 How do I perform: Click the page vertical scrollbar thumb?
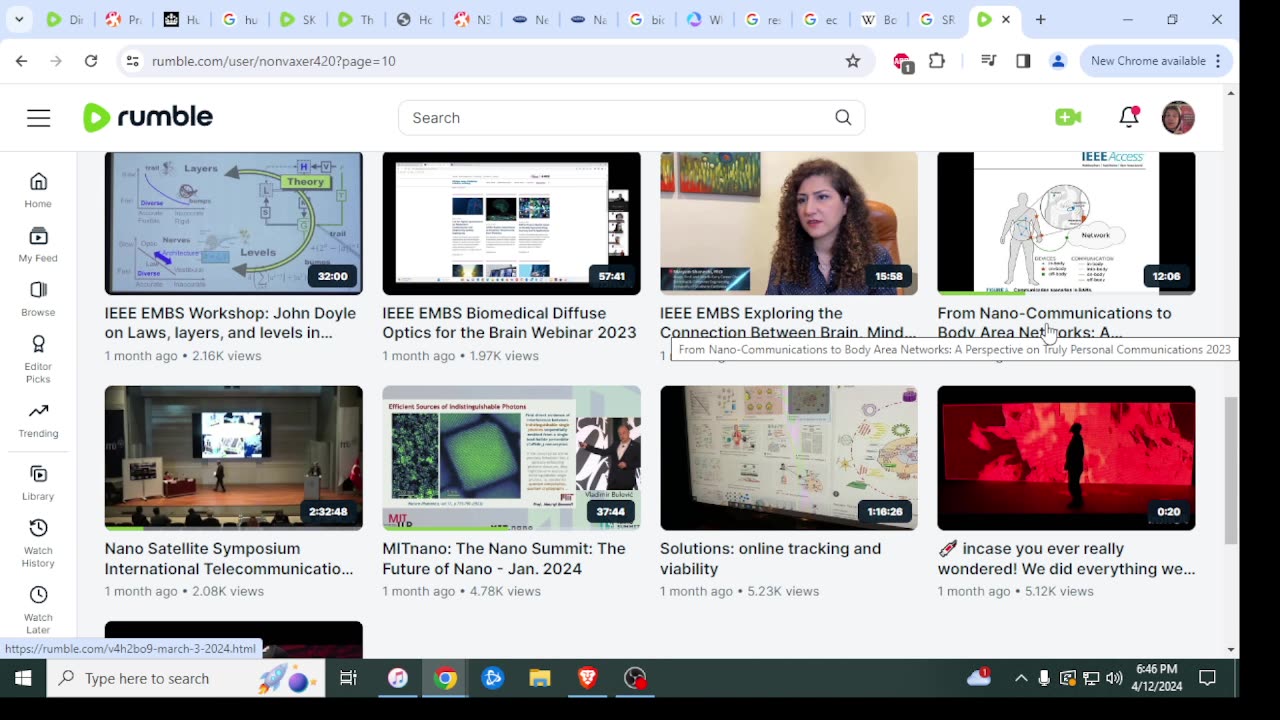(1231, 470)
